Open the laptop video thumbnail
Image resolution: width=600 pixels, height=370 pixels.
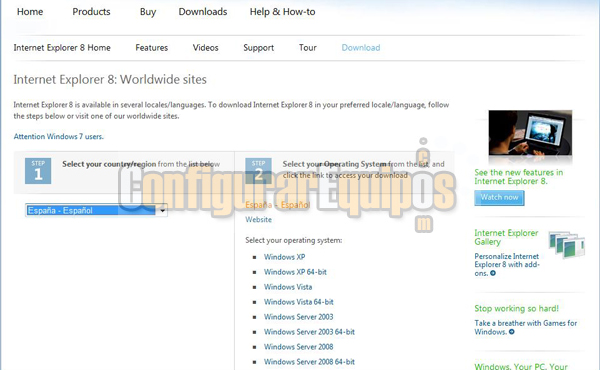click(530, 132)
